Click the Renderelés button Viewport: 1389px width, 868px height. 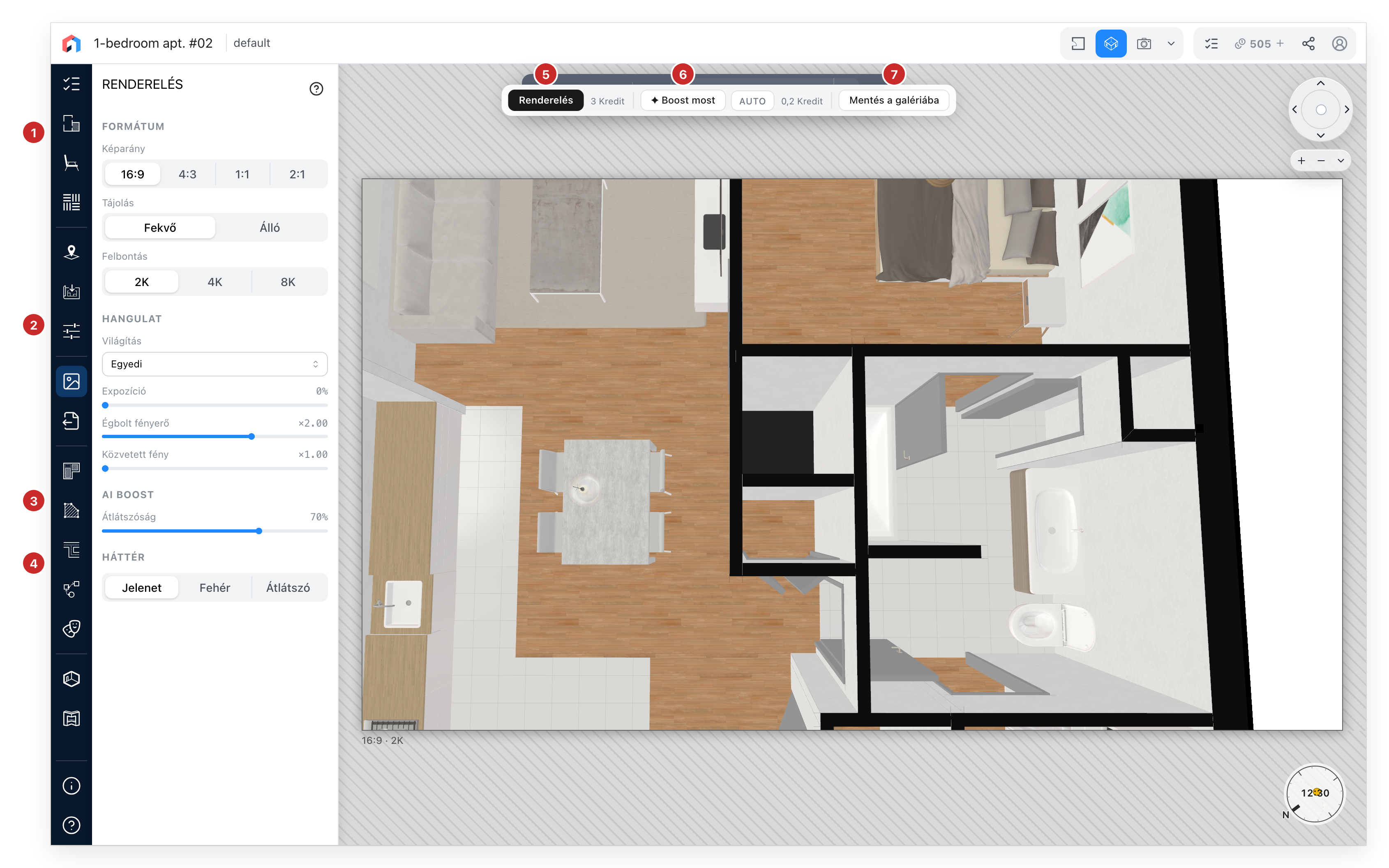[x=546, y=100]
